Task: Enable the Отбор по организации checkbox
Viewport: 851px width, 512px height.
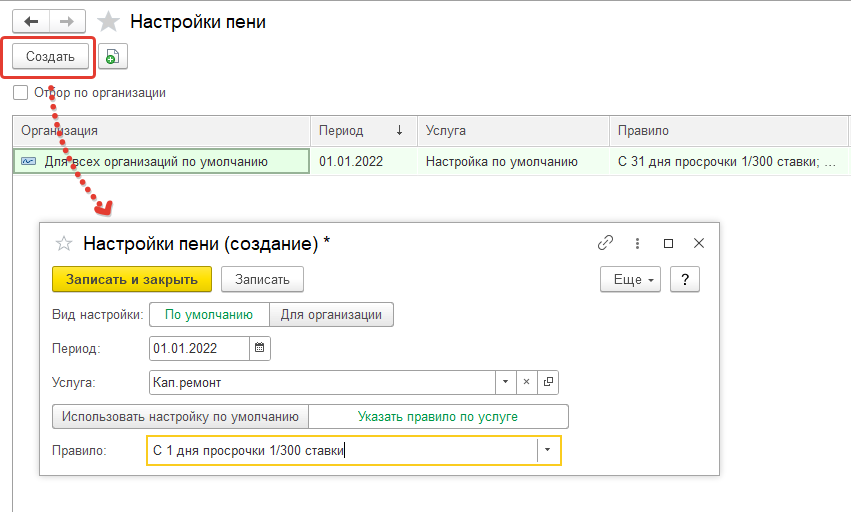Action: pos(21,93)
